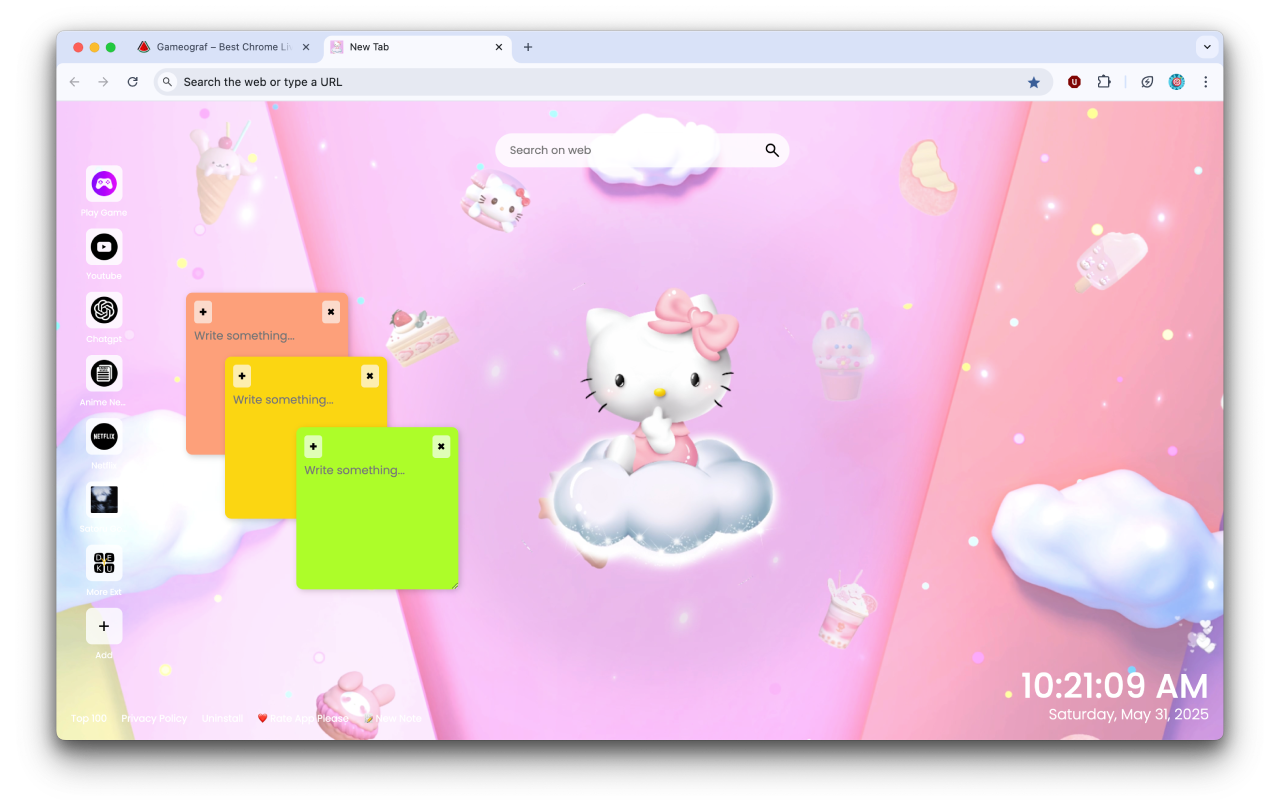Go forward to next page
The width and height of the screenshot is (1280, 800).
(103, 82)
